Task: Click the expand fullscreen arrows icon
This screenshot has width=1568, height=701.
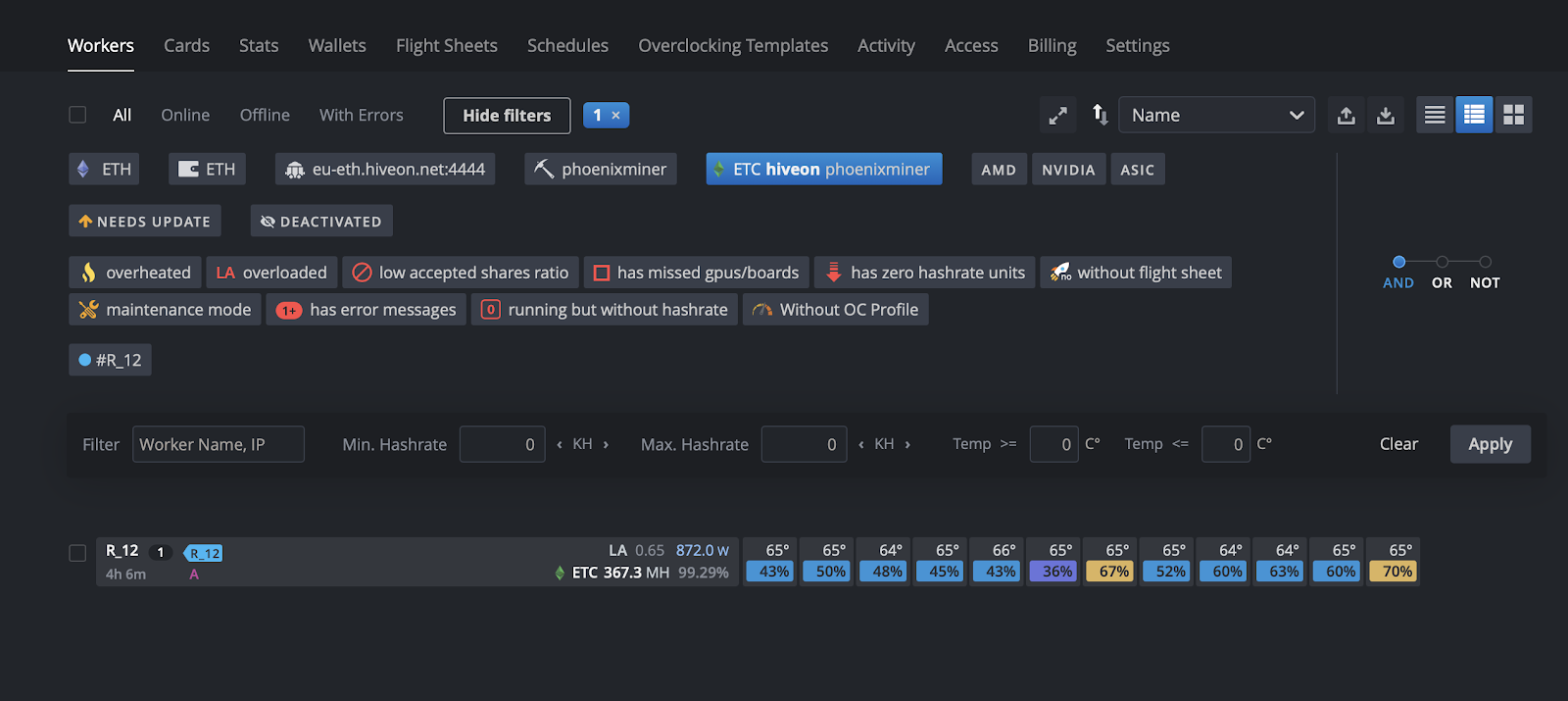Action: tap(1057, 116)
